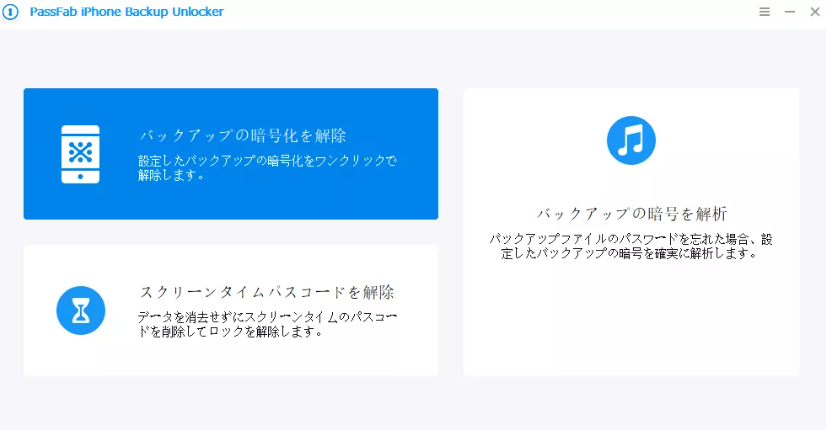Minimize the PassFab window

click(x=789, y=12)
